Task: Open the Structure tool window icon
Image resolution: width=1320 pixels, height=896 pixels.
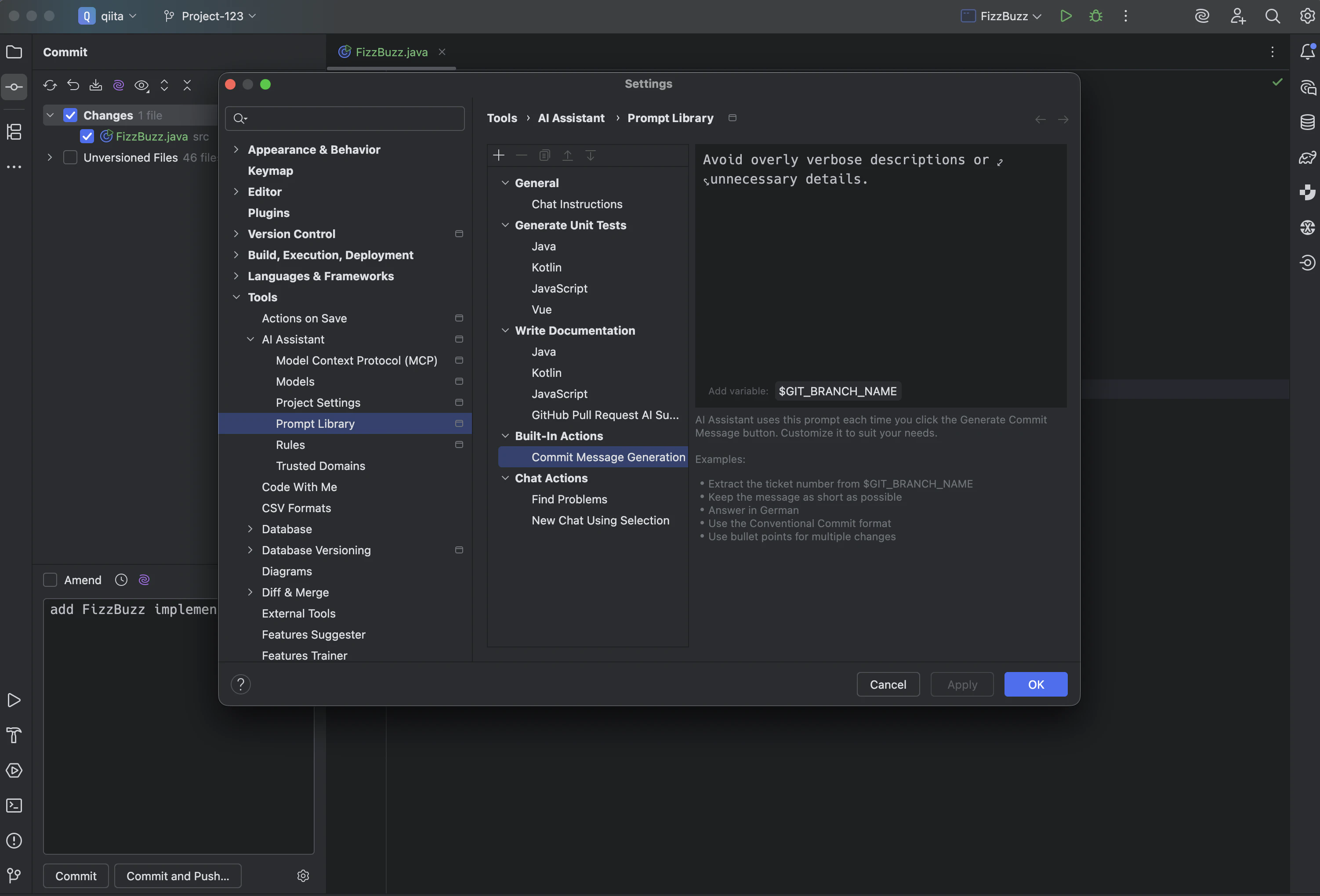Action: [14, 132]
